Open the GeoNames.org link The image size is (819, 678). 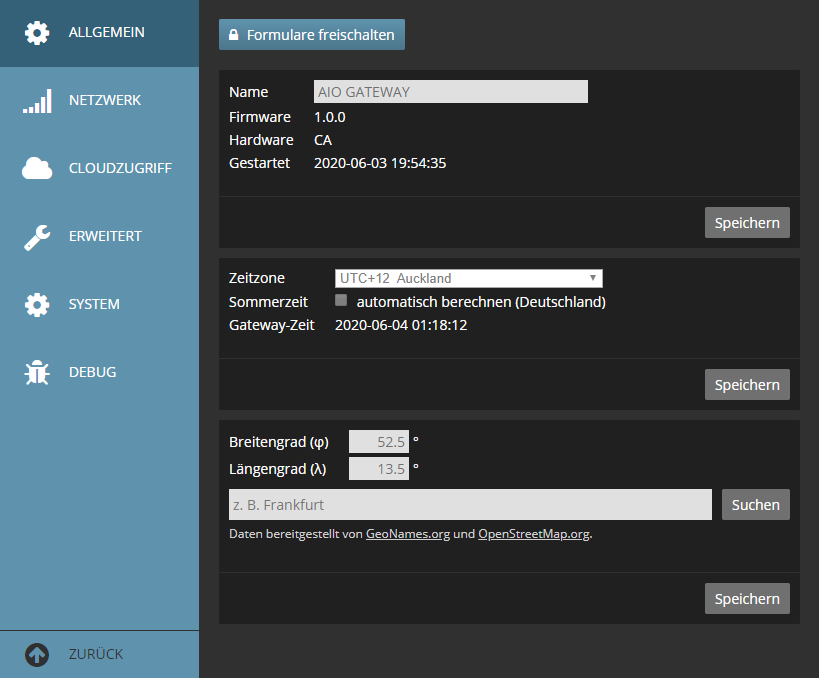pos(407,534)
